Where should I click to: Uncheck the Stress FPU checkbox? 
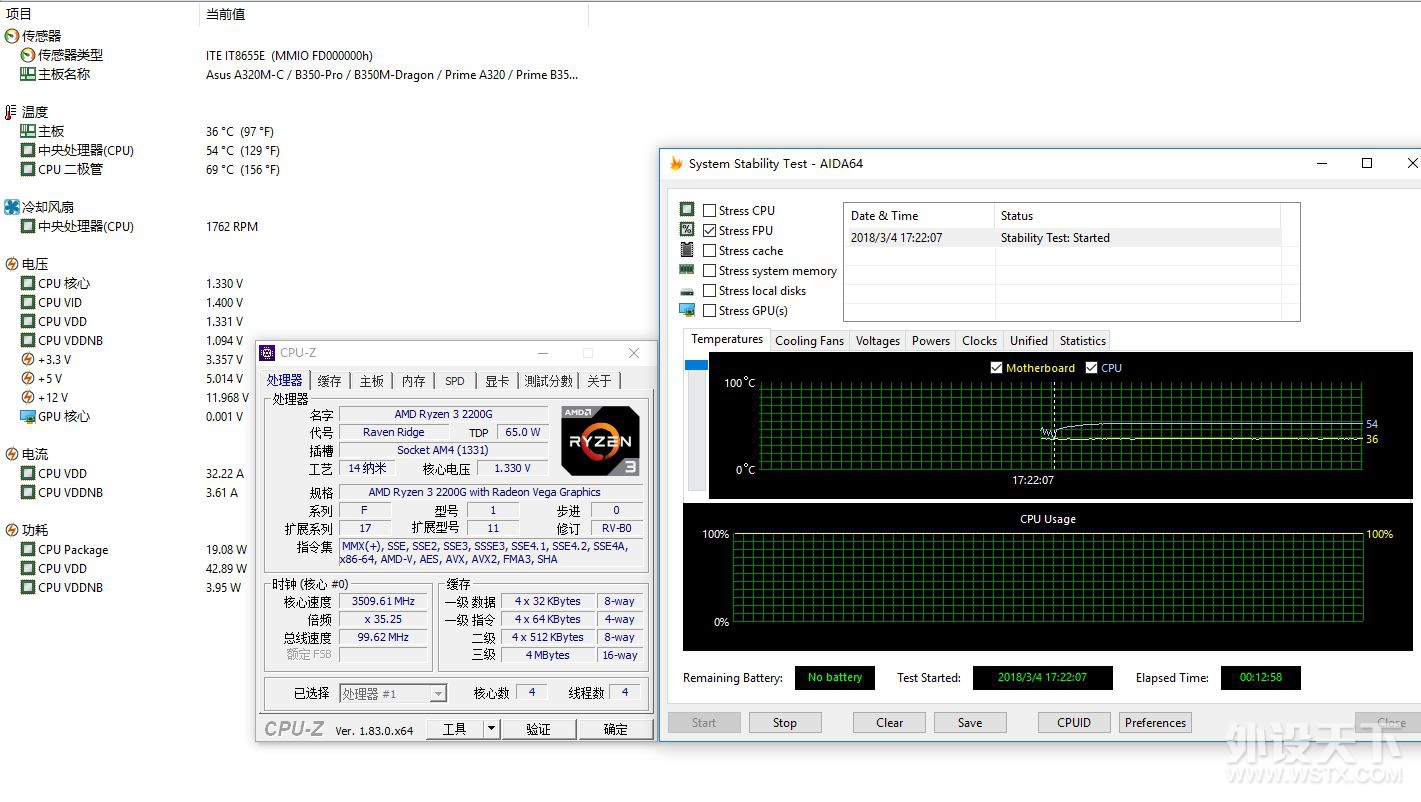(709, 230)
